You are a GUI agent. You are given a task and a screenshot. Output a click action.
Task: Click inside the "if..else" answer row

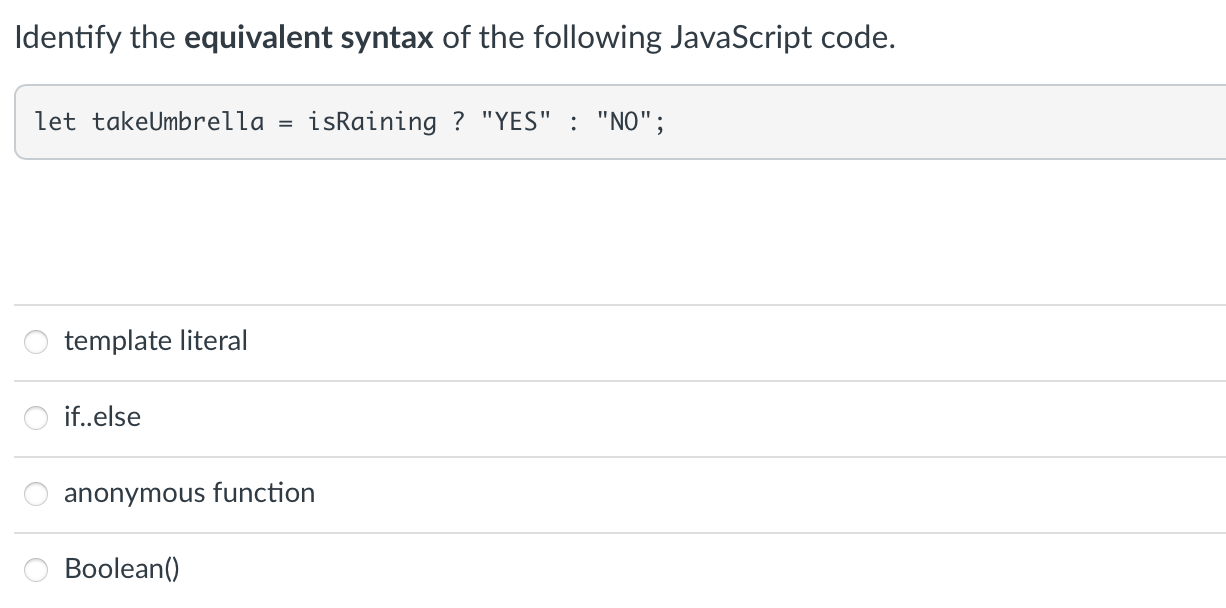pos(400,418)
